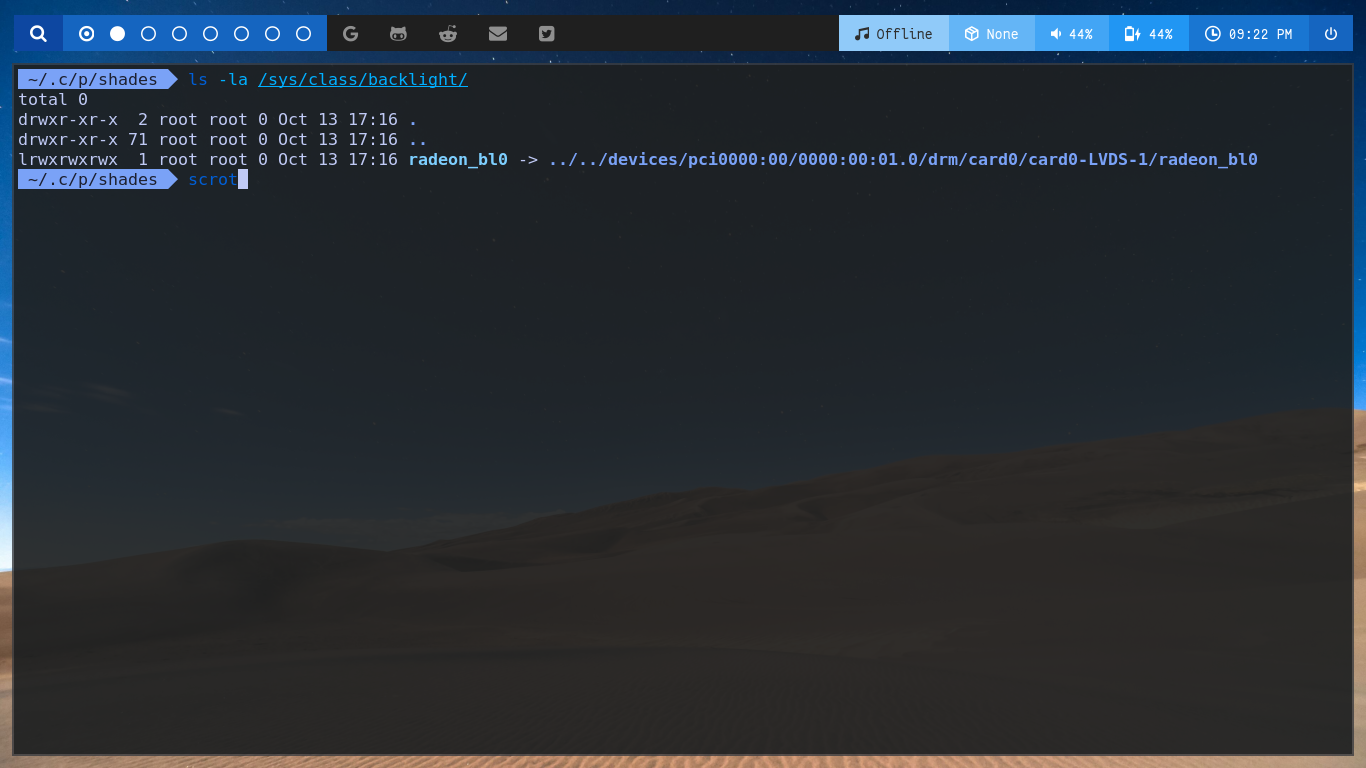Open mail from the envelope icon
The image size is (1366, 768).
[497, 33]
